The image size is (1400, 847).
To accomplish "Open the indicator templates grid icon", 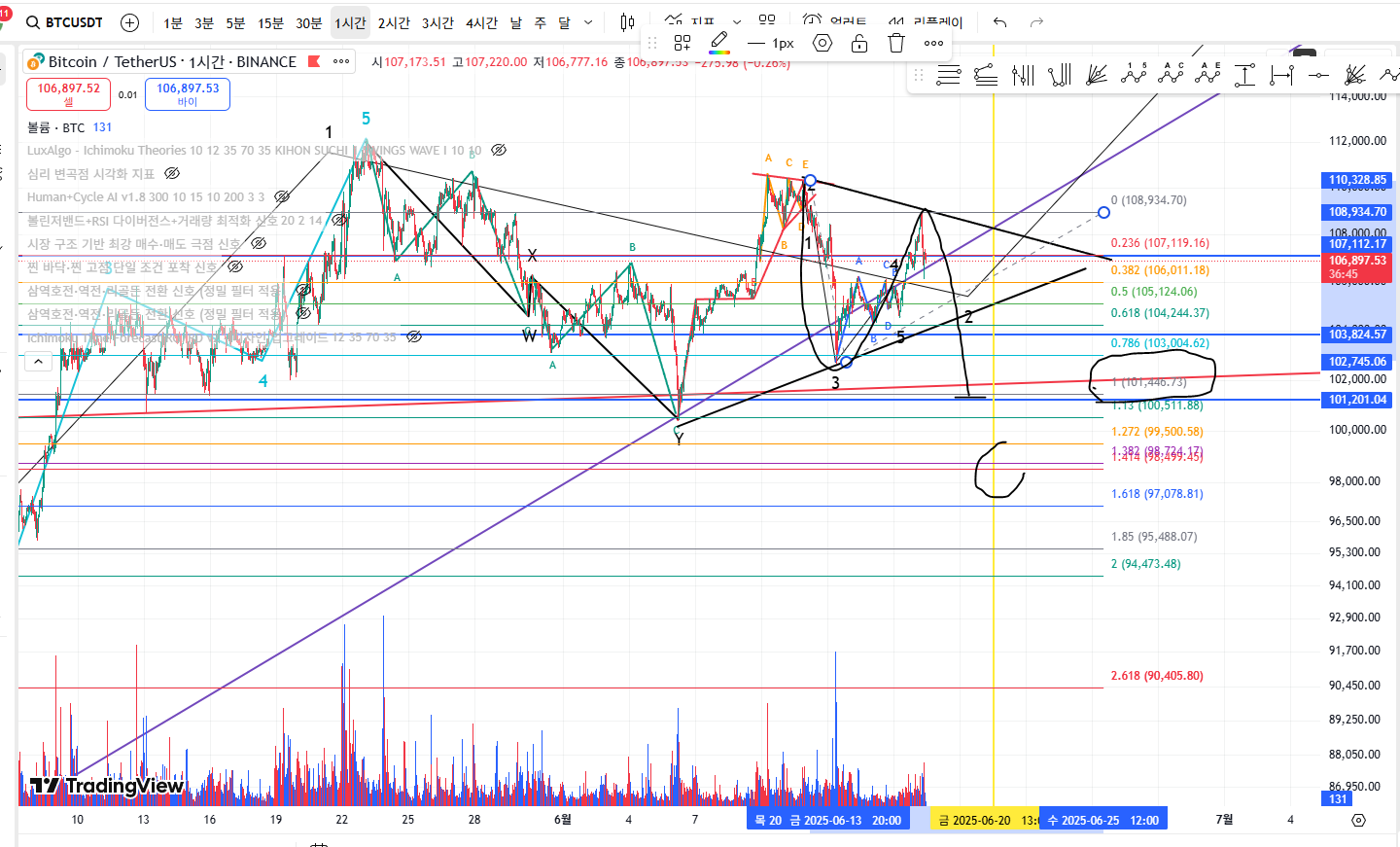I will 767,20.
